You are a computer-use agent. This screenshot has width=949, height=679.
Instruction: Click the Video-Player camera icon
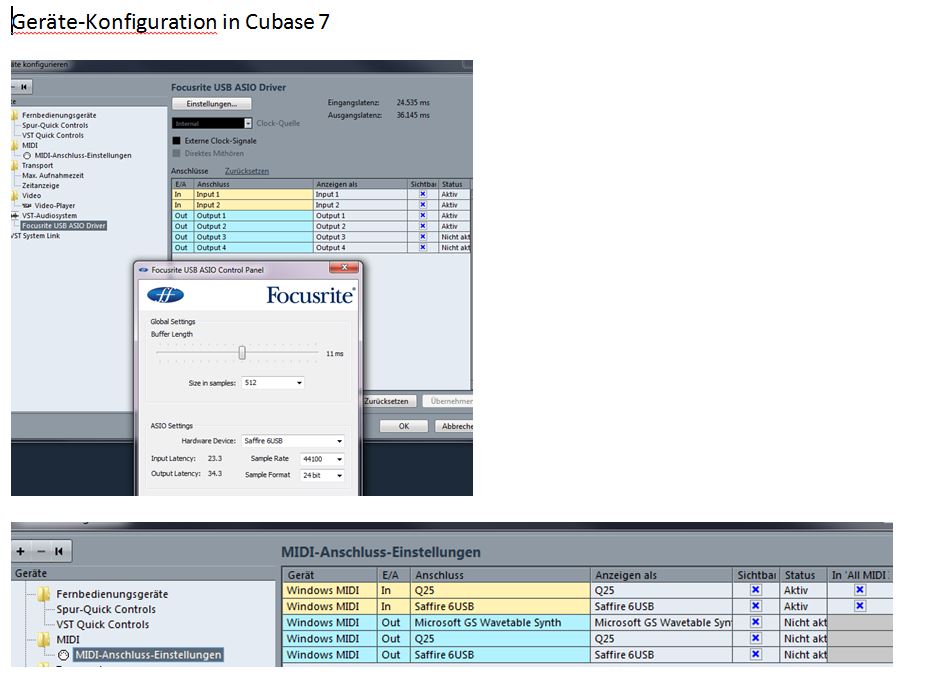[x=27, y=206]
